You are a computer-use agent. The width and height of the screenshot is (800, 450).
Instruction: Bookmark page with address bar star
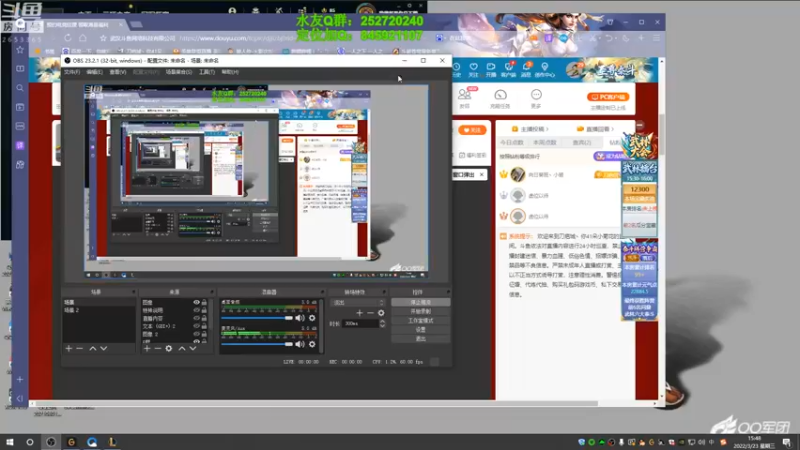pyautogui.click(x=103, y=38)
